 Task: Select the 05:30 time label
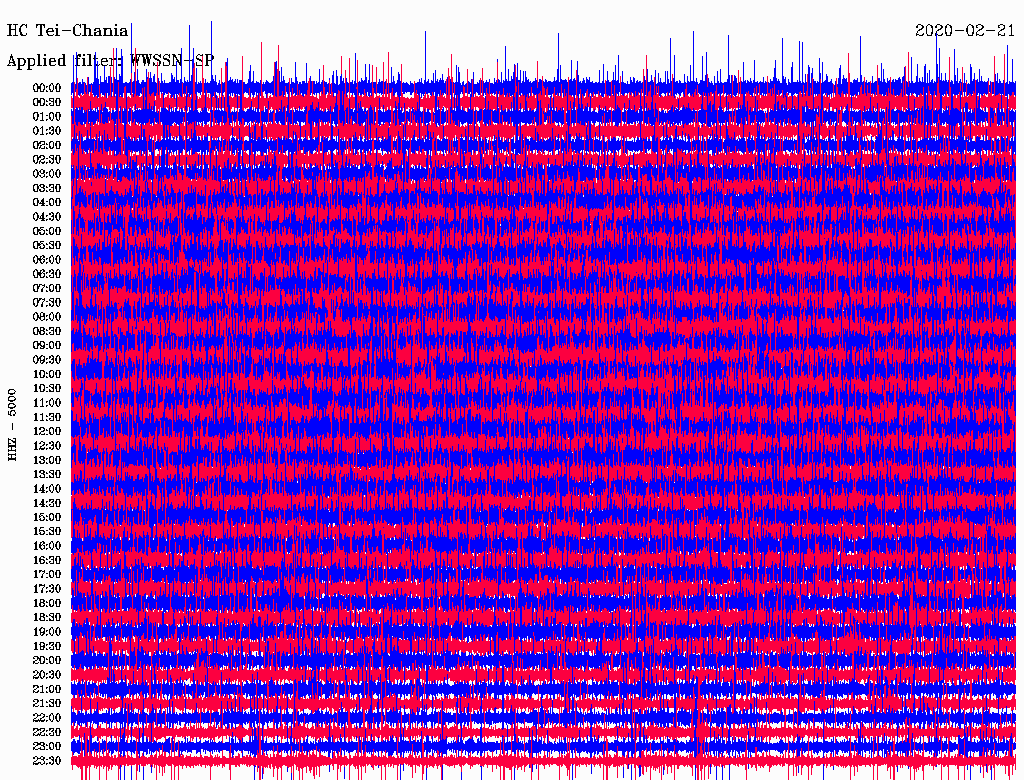pos(47,245)
